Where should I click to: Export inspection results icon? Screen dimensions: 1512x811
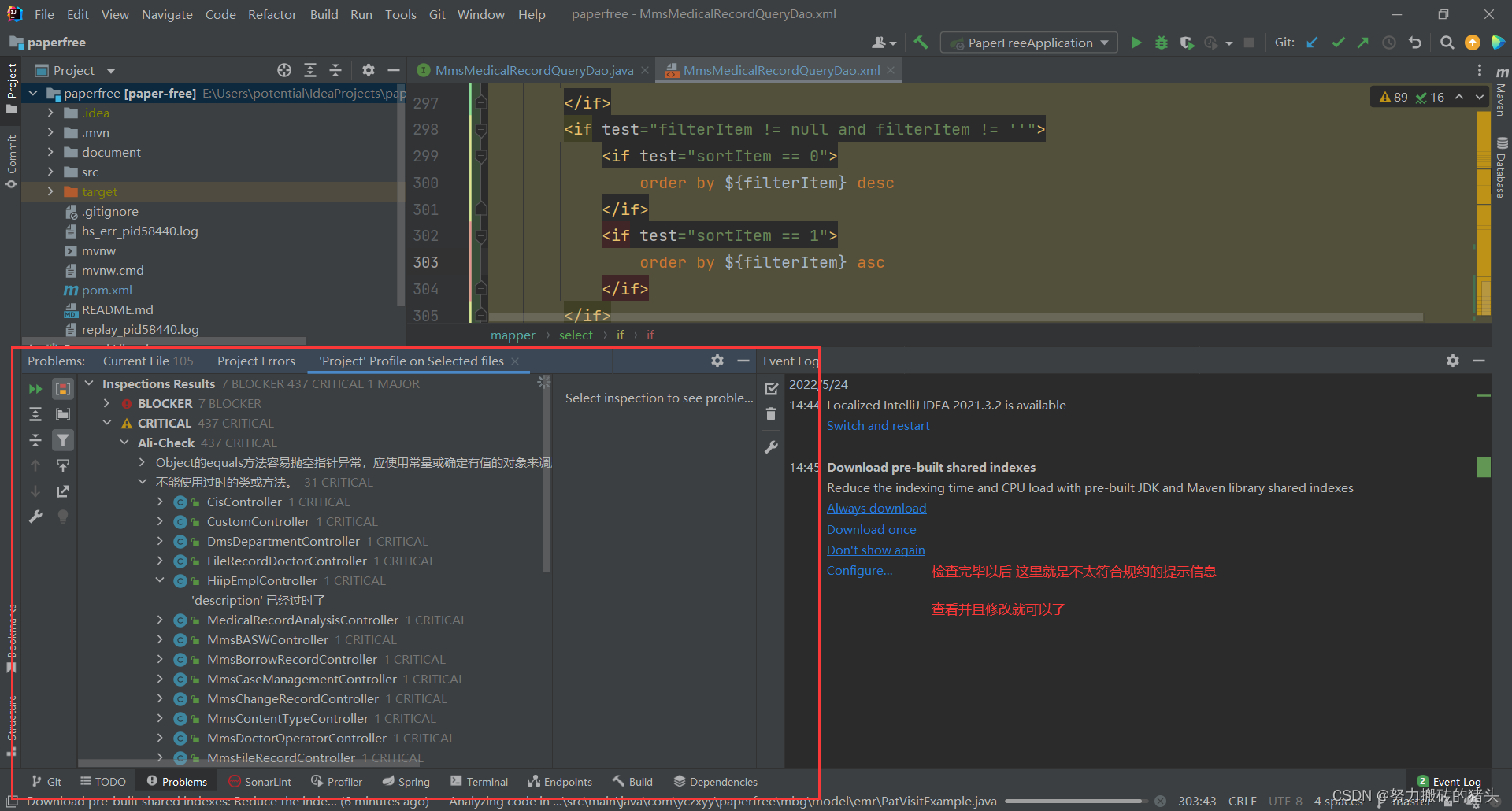63,491
